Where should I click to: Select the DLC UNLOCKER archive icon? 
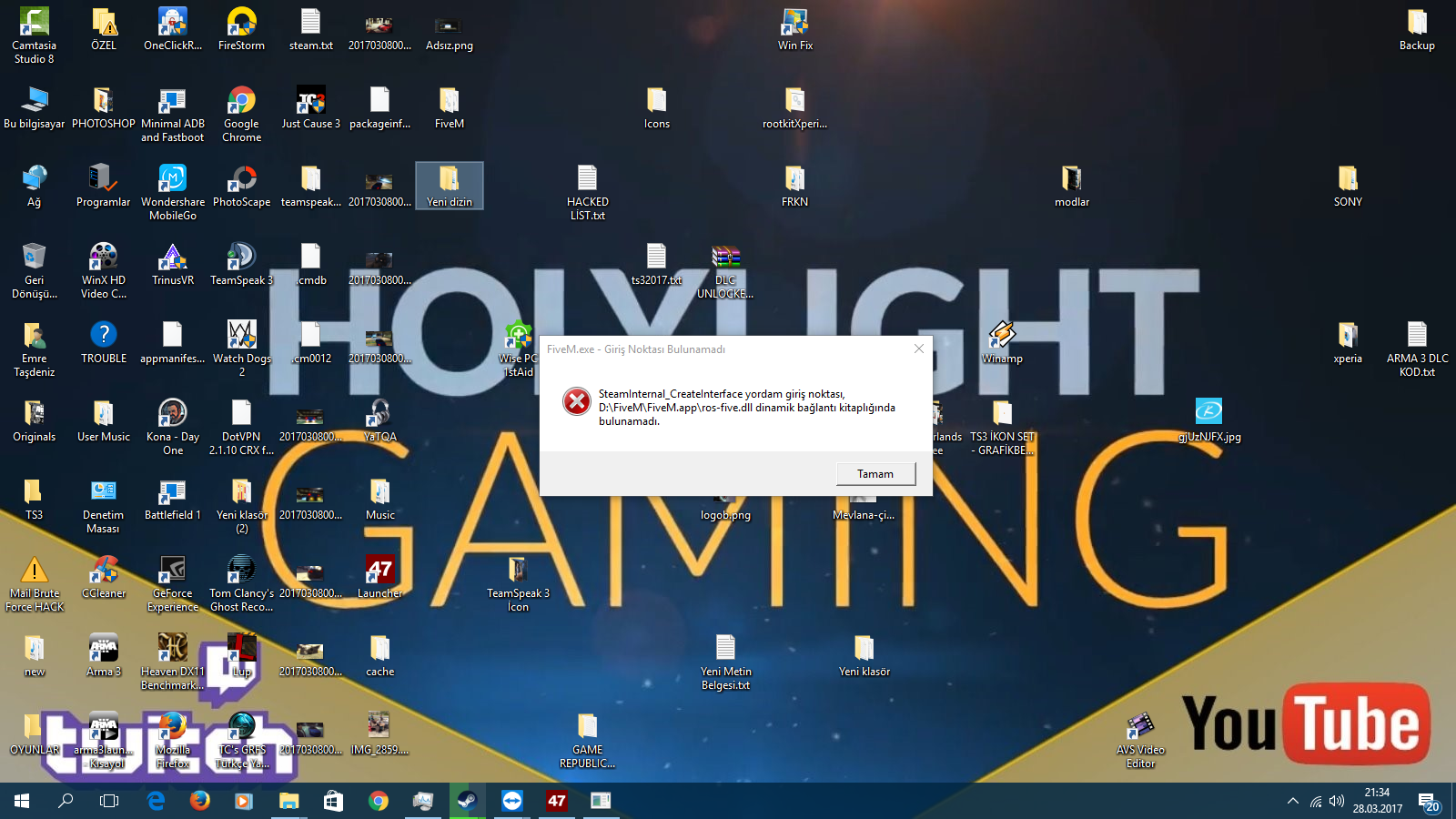(725, 271)
